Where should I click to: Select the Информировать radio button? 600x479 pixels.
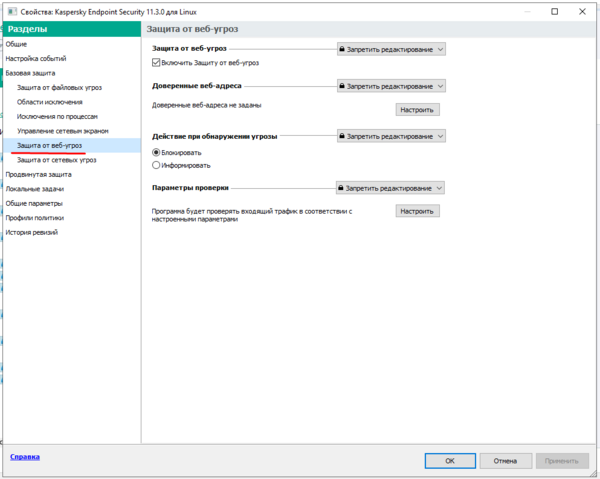point(156,165)
